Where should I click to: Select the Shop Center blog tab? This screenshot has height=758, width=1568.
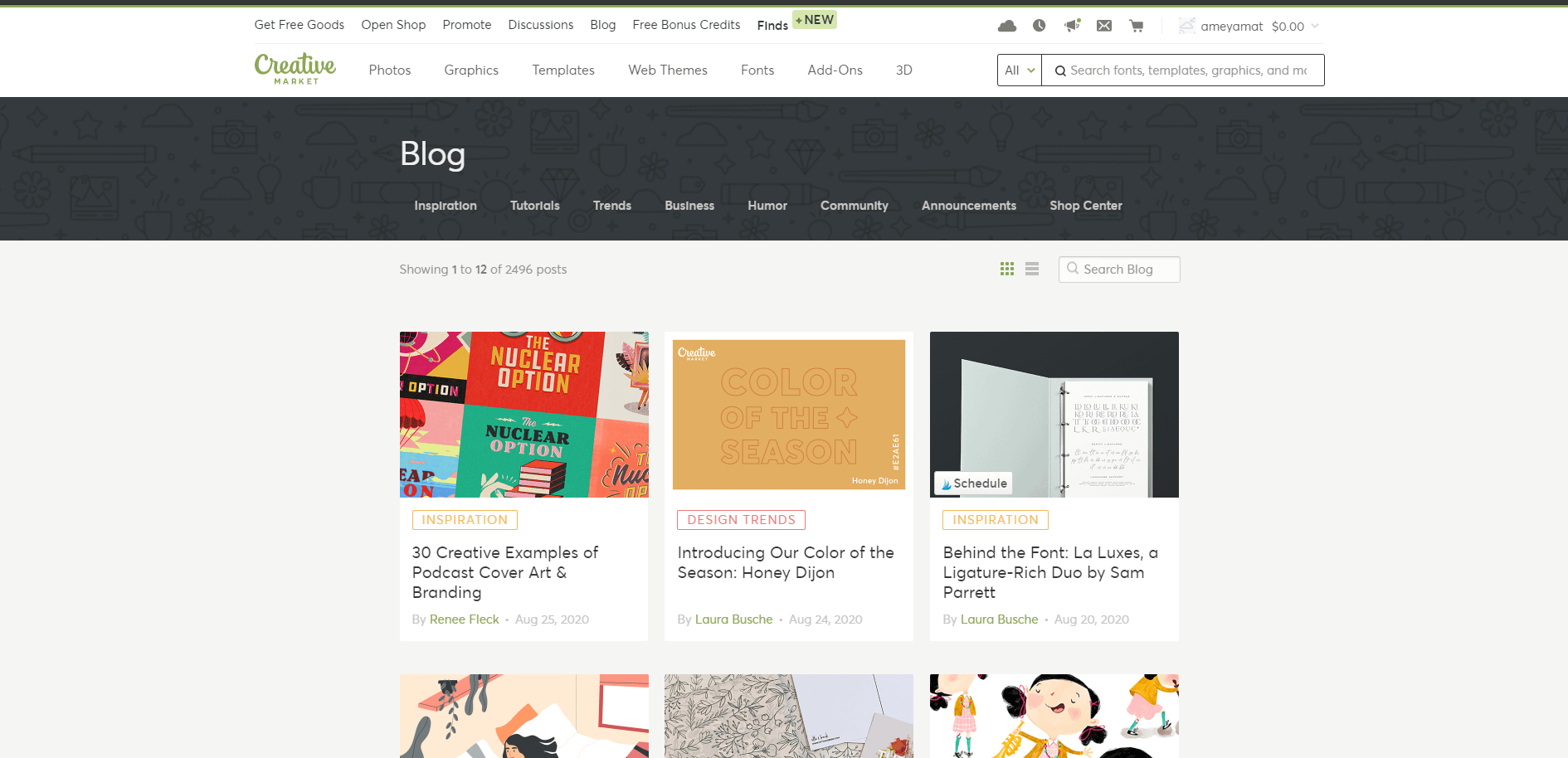[1086, 206]
